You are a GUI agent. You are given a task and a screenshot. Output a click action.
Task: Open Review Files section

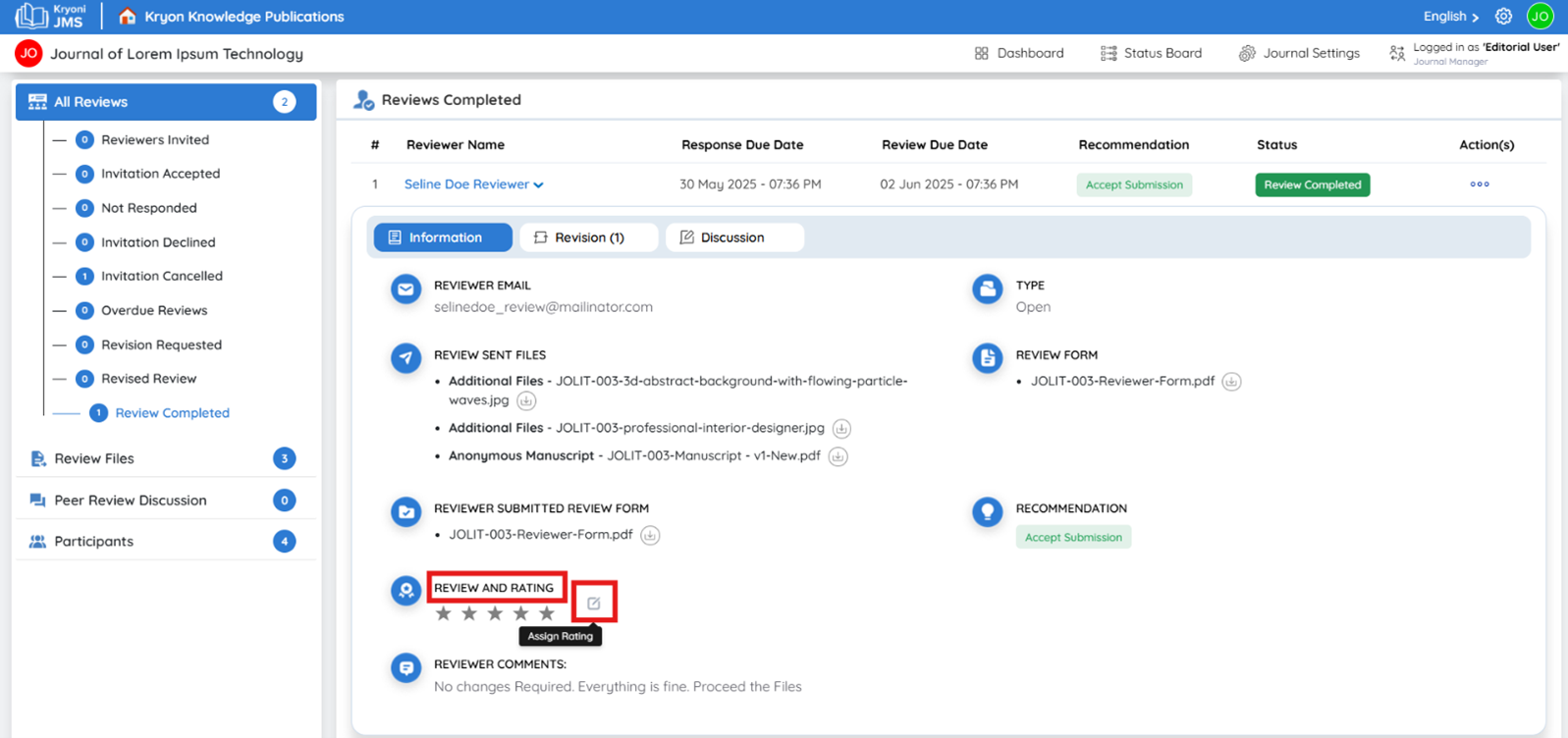tap(166, 458)
